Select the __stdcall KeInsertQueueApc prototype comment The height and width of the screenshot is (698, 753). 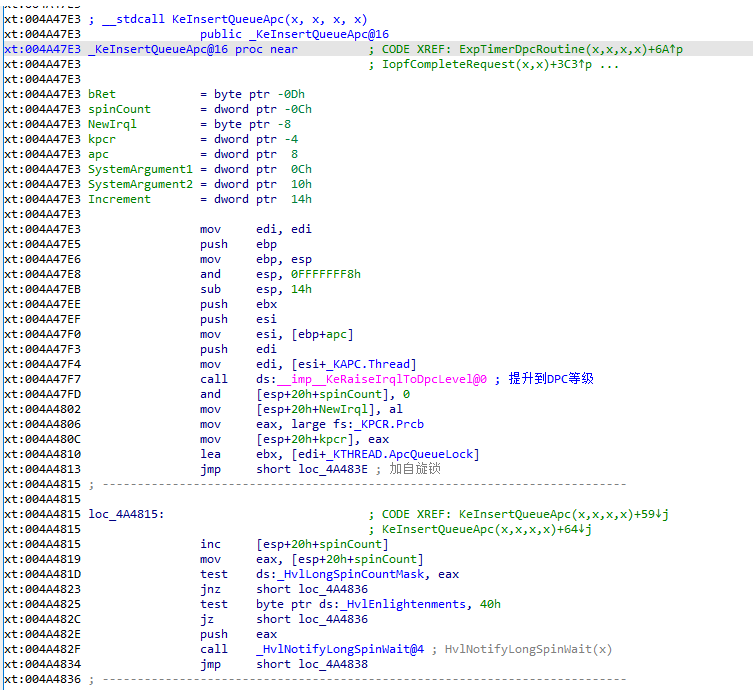click(x=228, y=19)
